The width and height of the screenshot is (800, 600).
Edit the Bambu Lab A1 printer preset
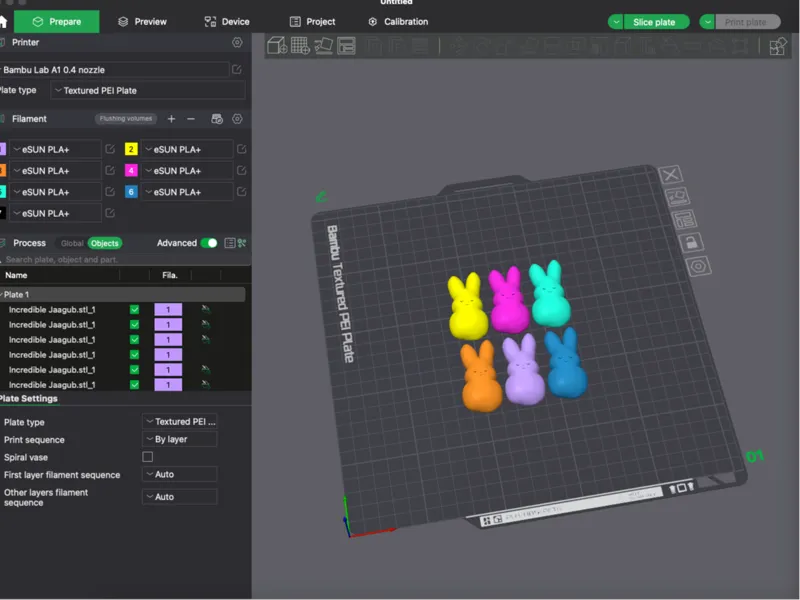tap(237, 69)
